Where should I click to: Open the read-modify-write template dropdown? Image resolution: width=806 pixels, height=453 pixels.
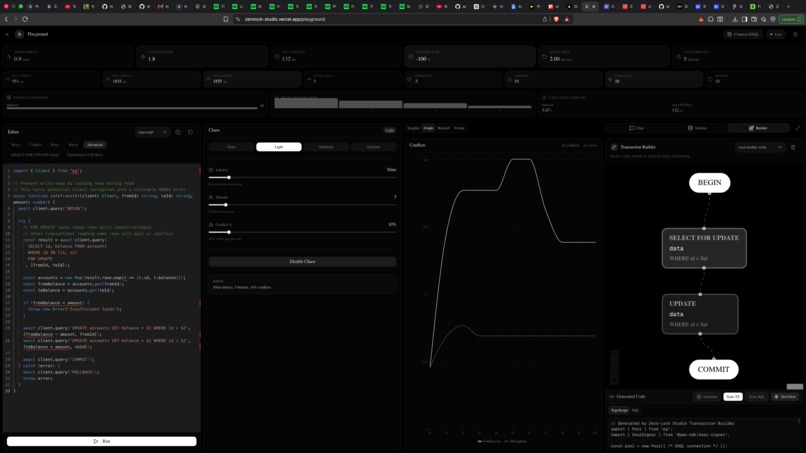tap(760, 147)
